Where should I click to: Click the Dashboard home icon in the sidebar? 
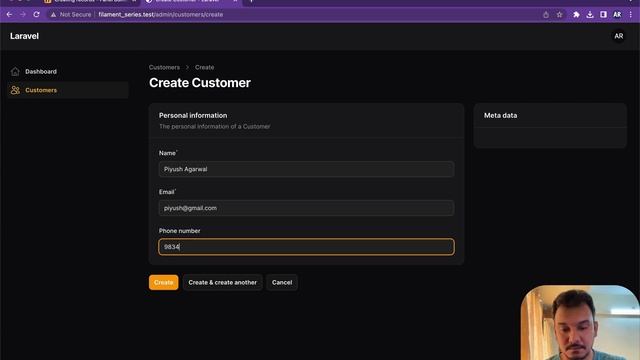[x=15, y=71]
